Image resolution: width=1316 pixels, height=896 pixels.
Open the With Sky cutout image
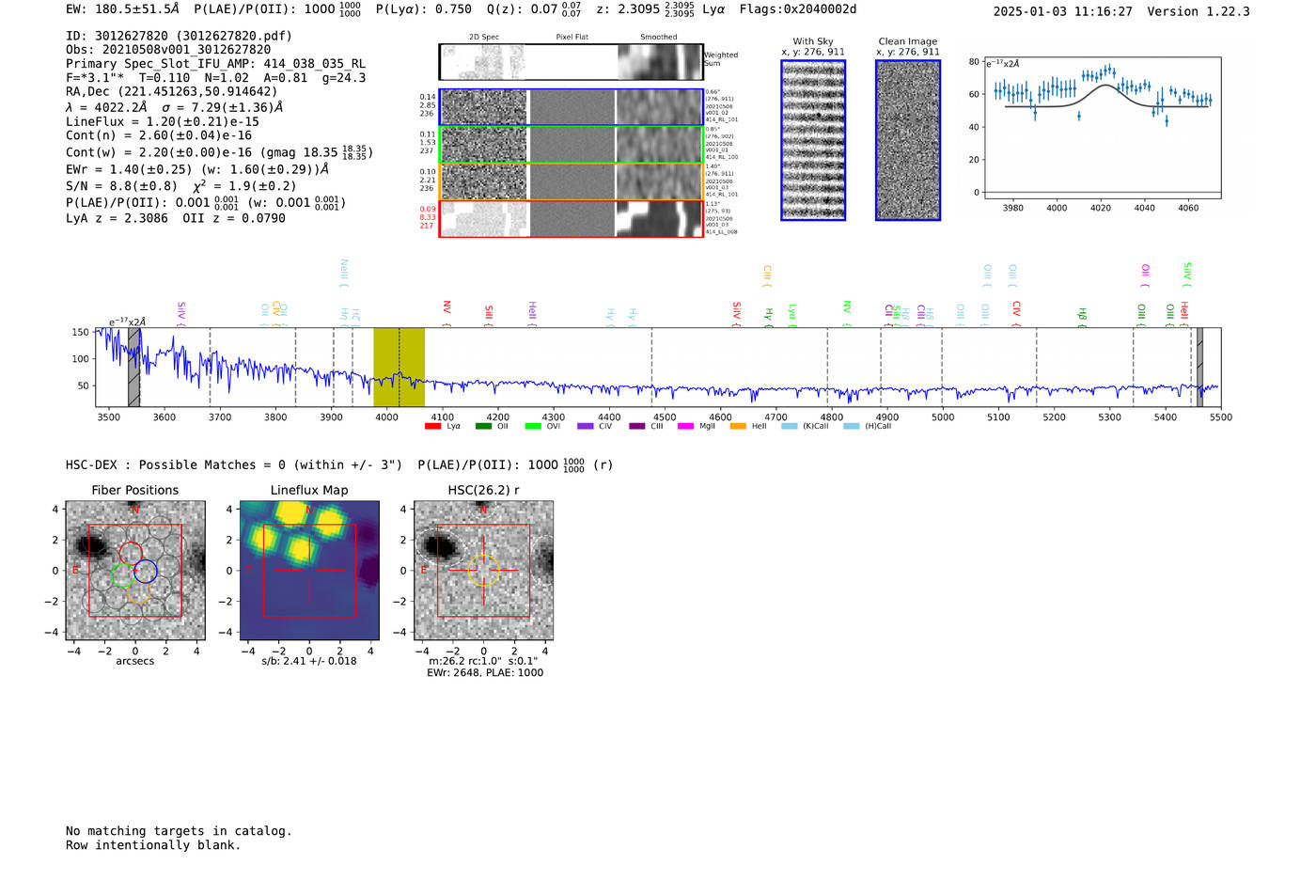coord(813,140)
